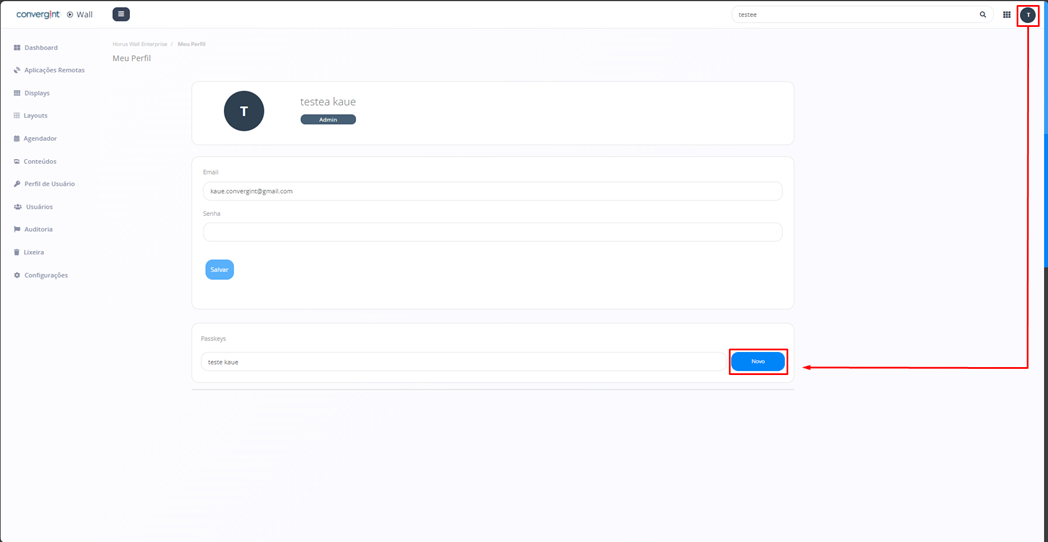The image size is (1048, 542).
Task: Click the Horus Wall Enterprise breadcrumb link
Action: click(140, 44)
